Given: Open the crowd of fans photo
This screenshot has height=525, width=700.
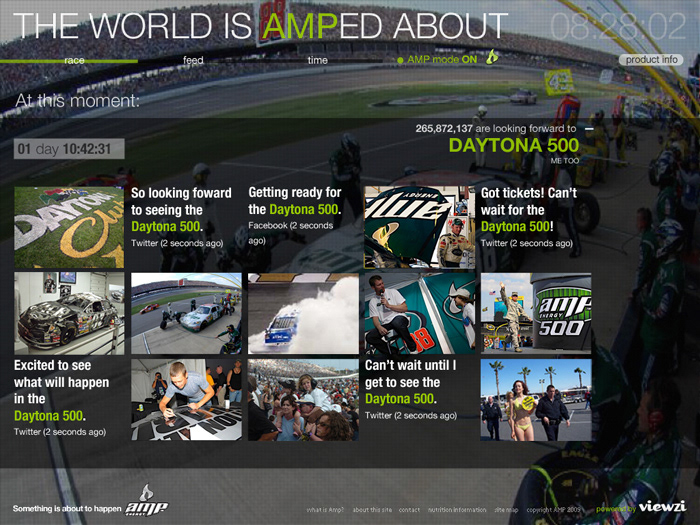Looking at the screenshot, I should click(x=303, y=400).
